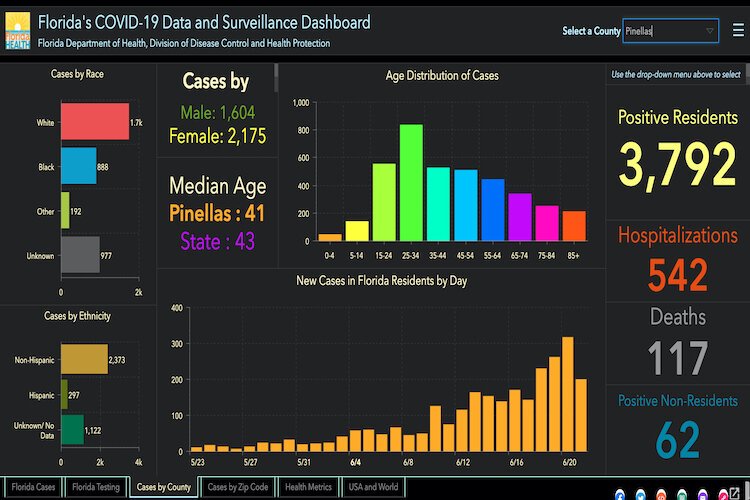Open the hamburger menu icon
This screenshot has height=500, width=750.
[738, 31]
